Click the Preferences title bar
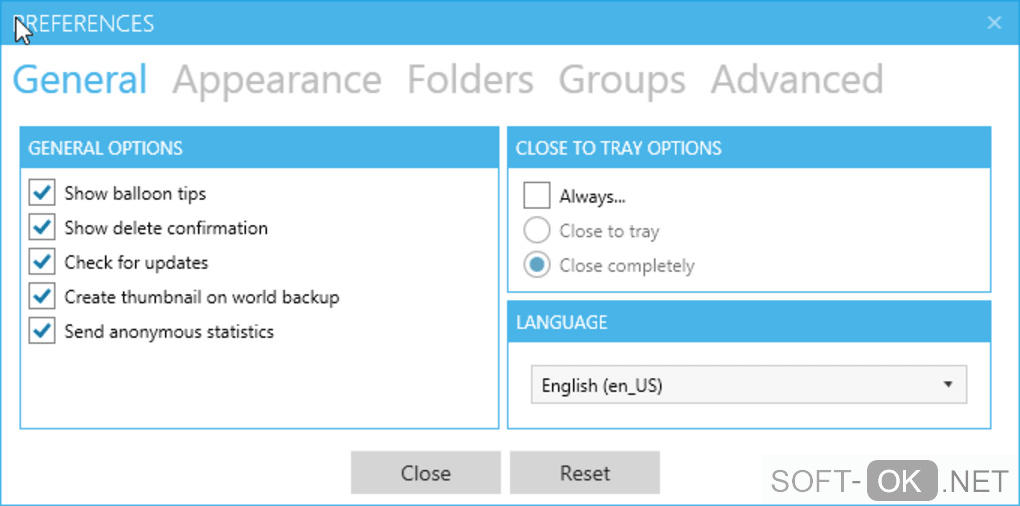Viewport: 1020px width, 506px height. tap(500, 23)
